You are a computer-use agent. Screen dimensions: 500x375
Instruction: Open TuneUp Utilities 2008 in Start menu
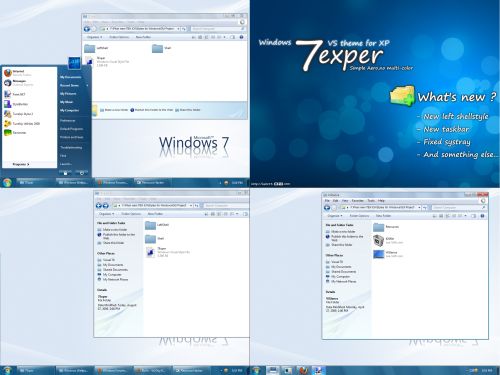point(22,123)
